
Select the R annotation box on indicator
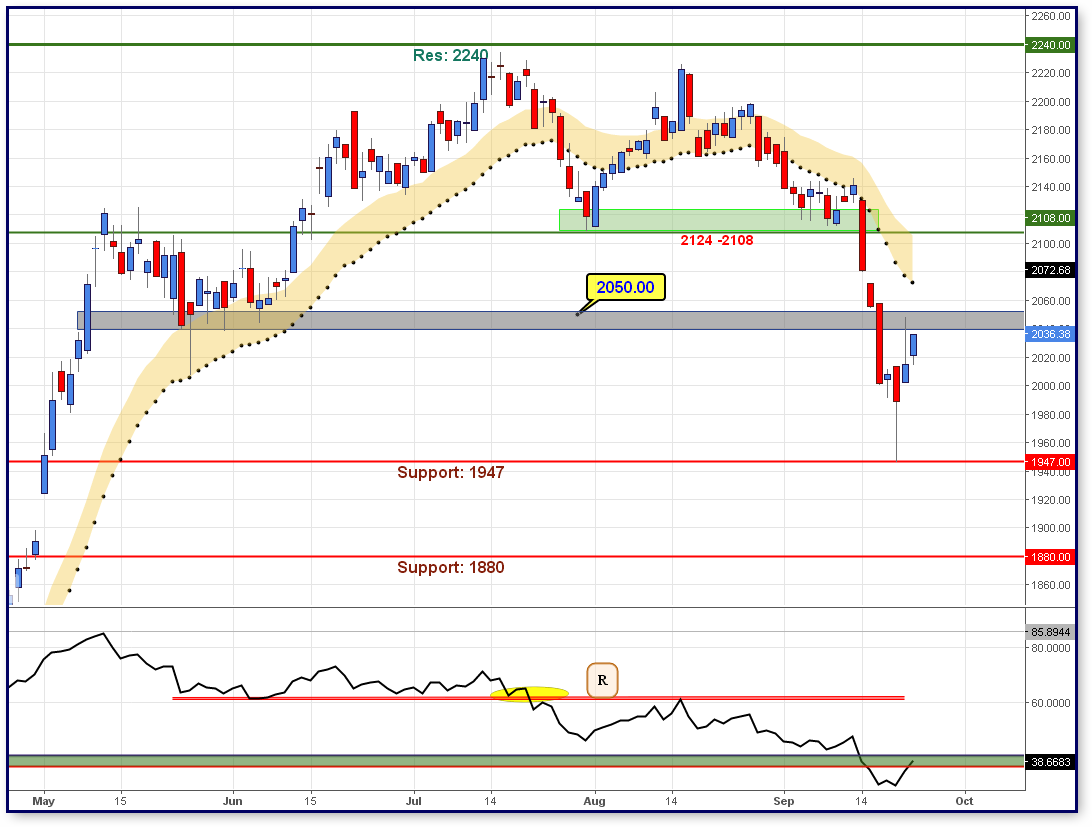[601, 680]
